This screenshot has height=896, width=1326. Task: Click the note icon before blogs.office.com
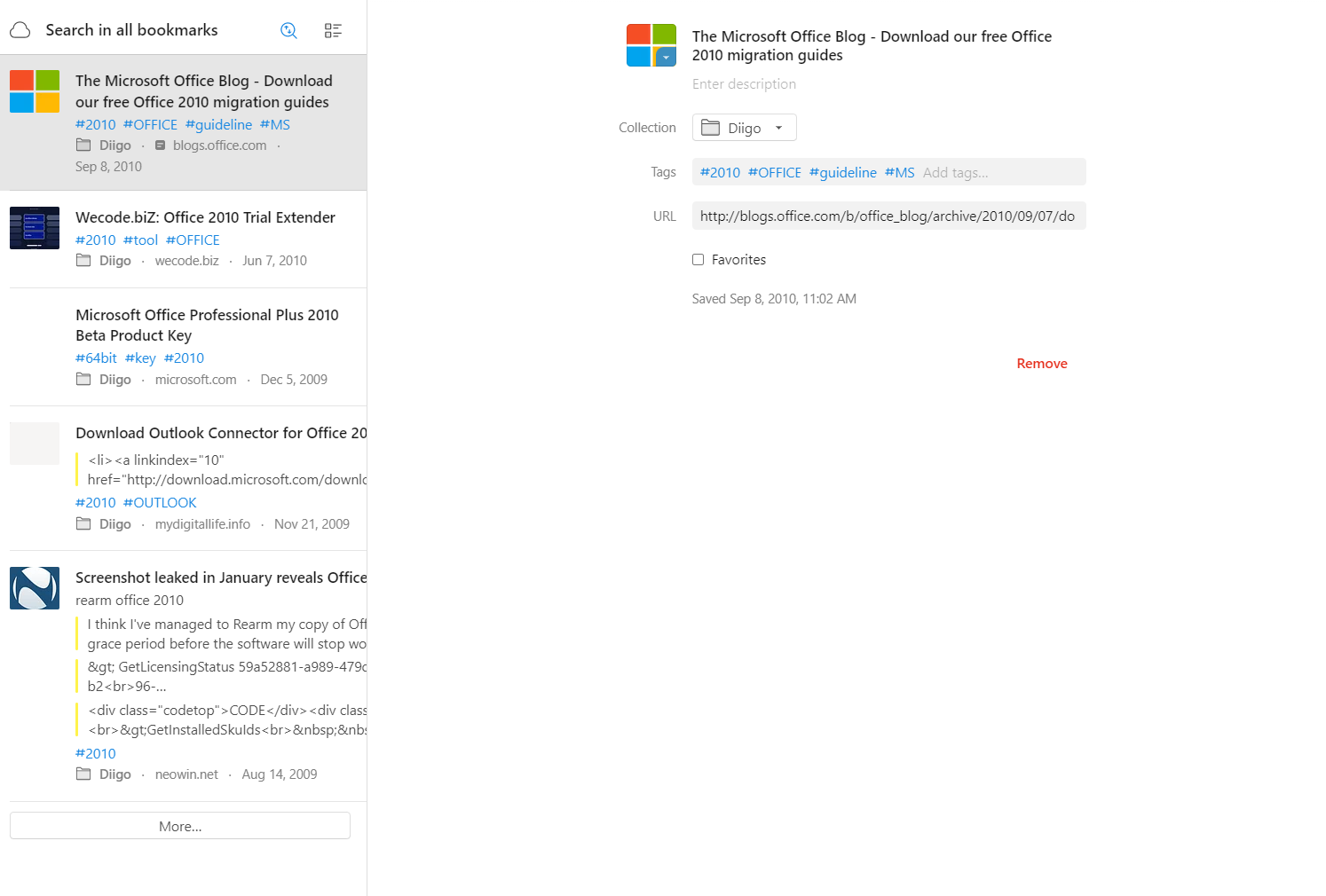(160, 145)
